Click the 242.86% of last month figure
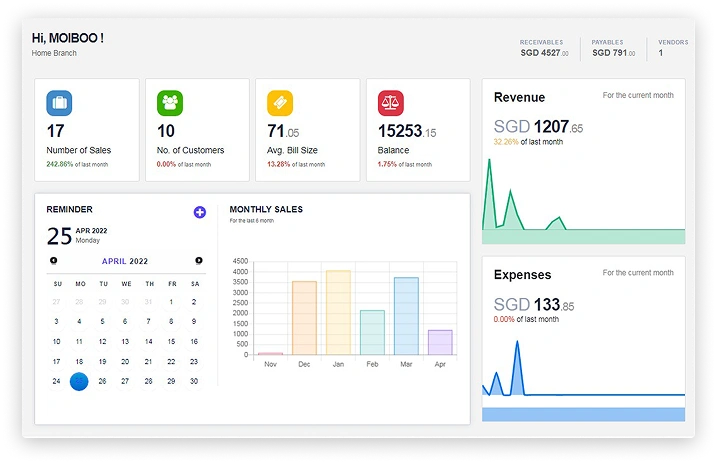Viewport: 717px width, 464px height. coord(77,164)
